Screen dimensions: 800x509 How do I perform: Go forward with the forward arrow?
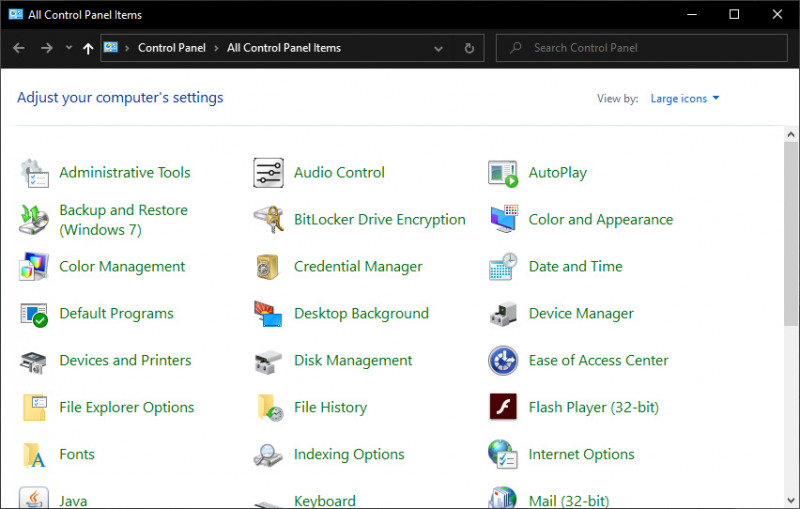[x=46, y=48]
